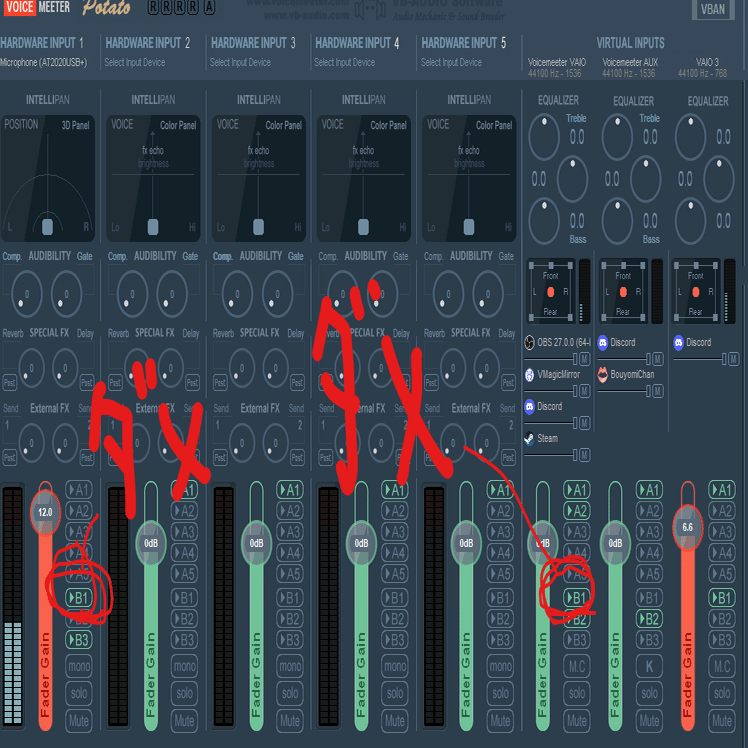748x748 pixels.
Task: Mute Steam with its M button
Action: click(x=584, y=455)
